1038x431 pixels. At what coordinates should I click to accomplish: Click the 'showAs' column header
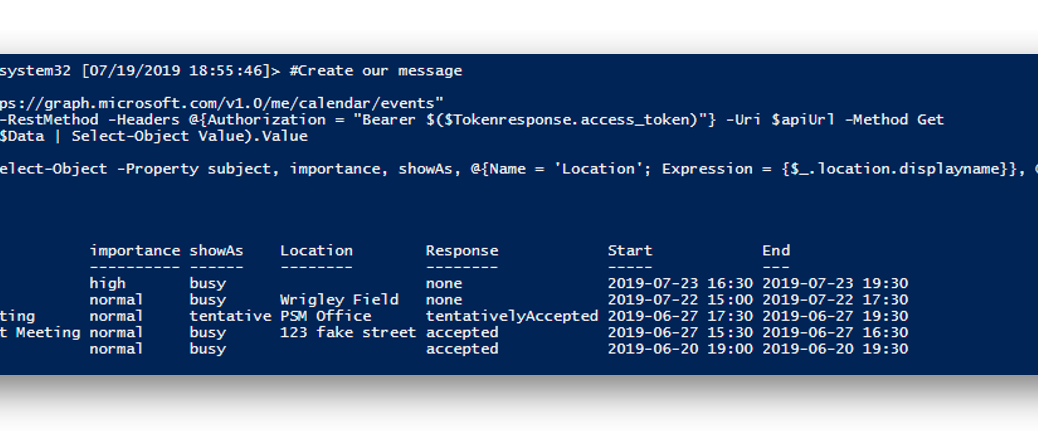[x=216, y=251]
